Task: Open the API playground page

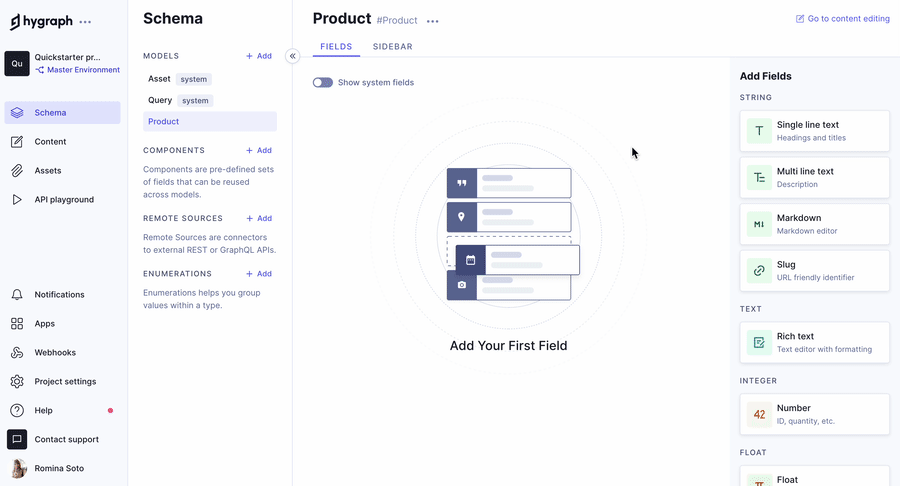Action: [64, 200]
